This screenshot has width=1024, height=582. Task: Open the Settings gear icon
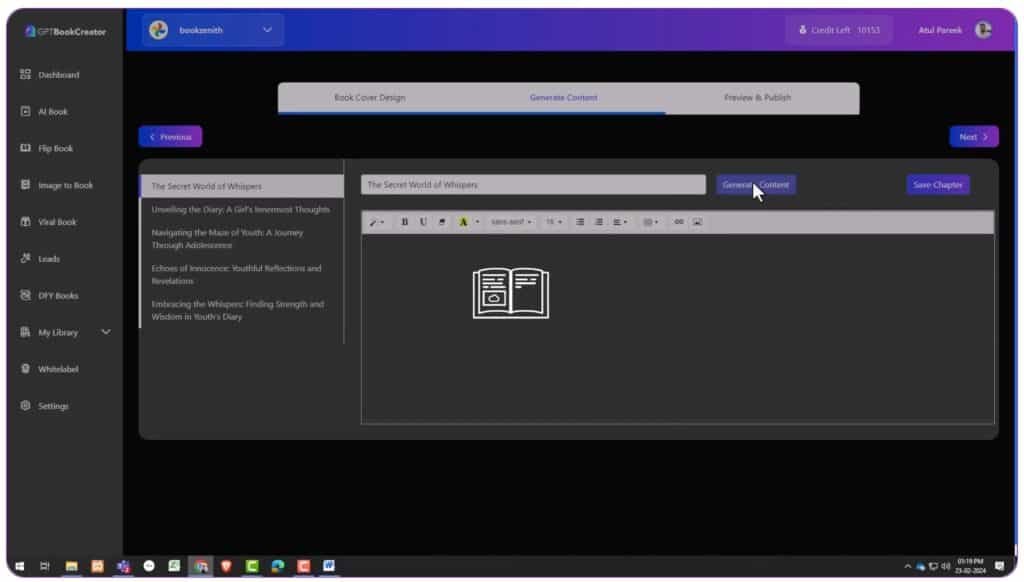coord(25,406)
